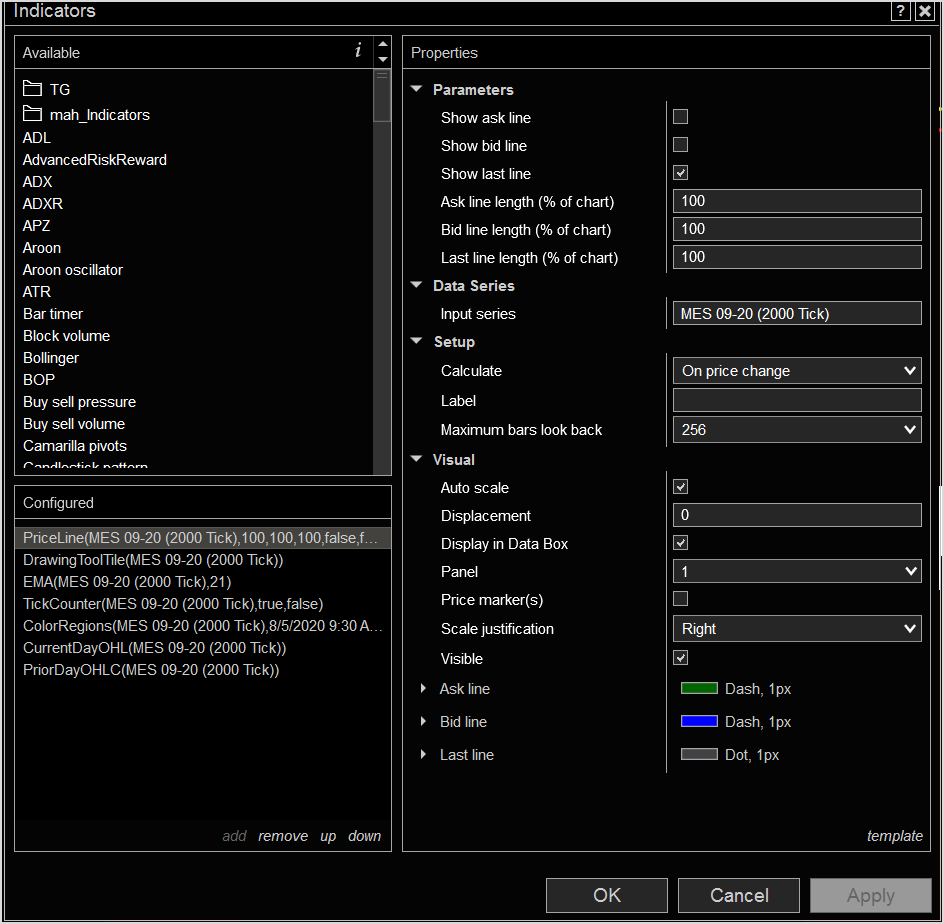Screen dimensions: 944x924
Task: Click the down arrow in Available header
Action: [383, 60]
